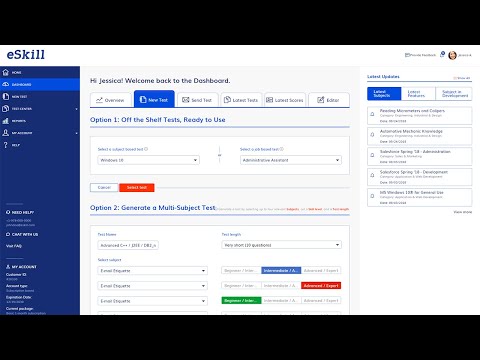Click the Jessica A. username in the header
This screenshot has height=360, width=480.
pos(465,55)
